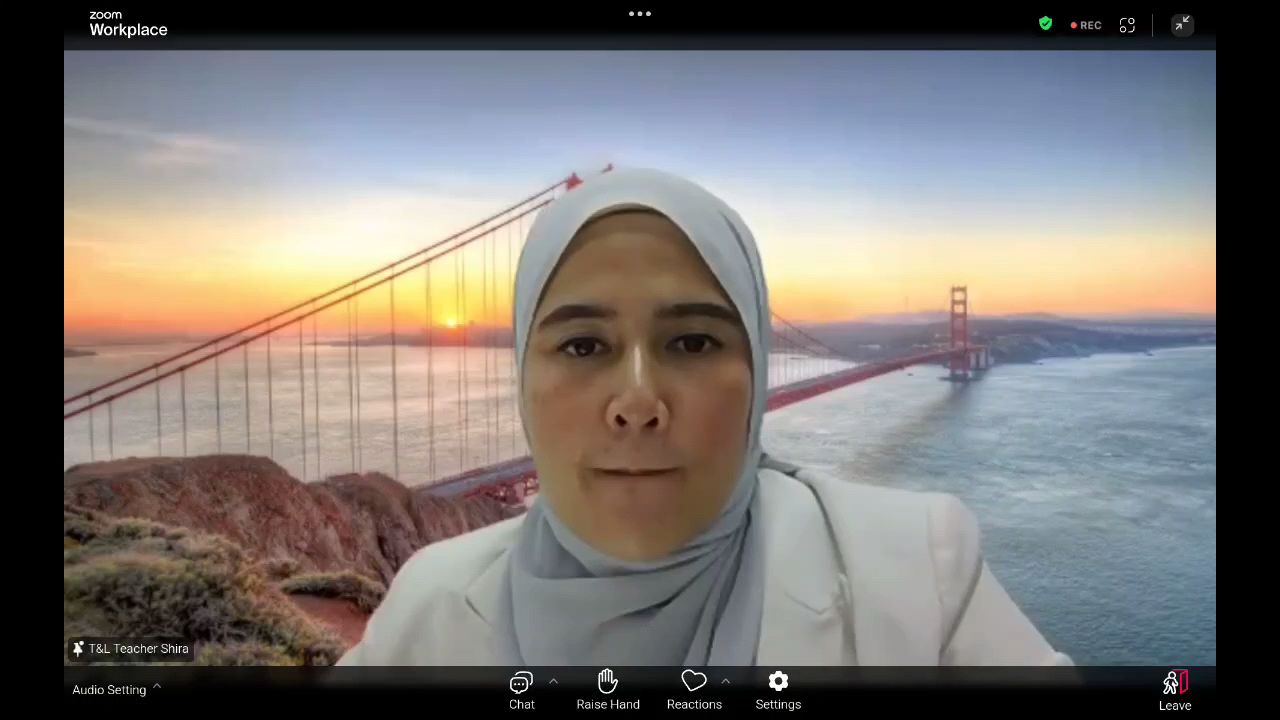Select the T&L Teacher Shira name label
Screen dimensions: 1280x720
coord(138,649)
